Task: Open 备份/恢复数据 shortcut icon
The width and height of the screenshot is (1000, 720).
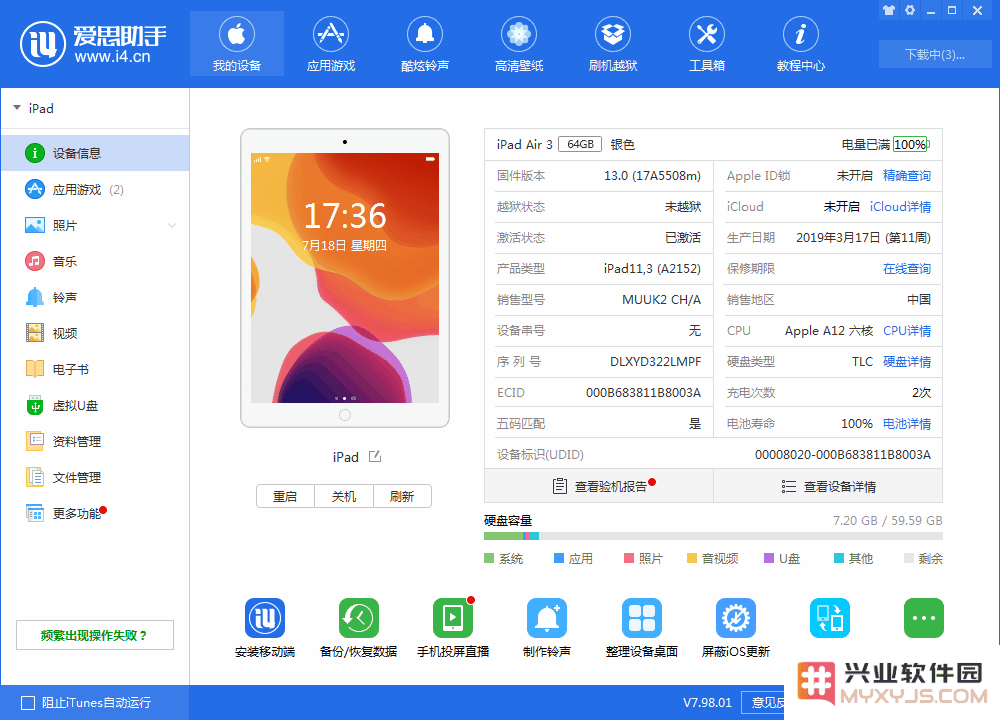Action: coord(358,617)
